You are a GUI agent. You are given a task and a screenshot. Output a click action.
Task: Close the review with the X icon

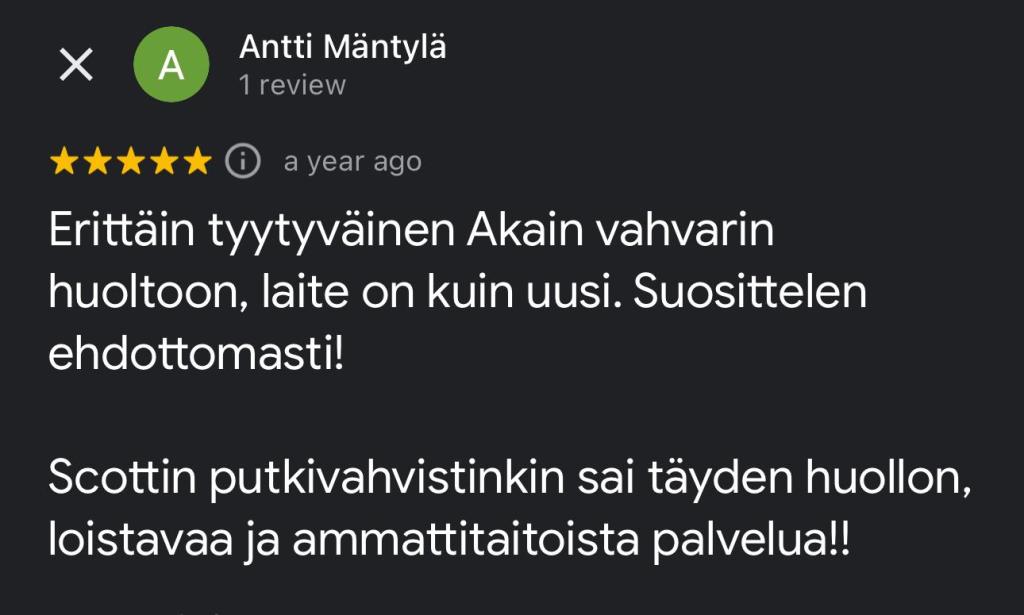76,66
